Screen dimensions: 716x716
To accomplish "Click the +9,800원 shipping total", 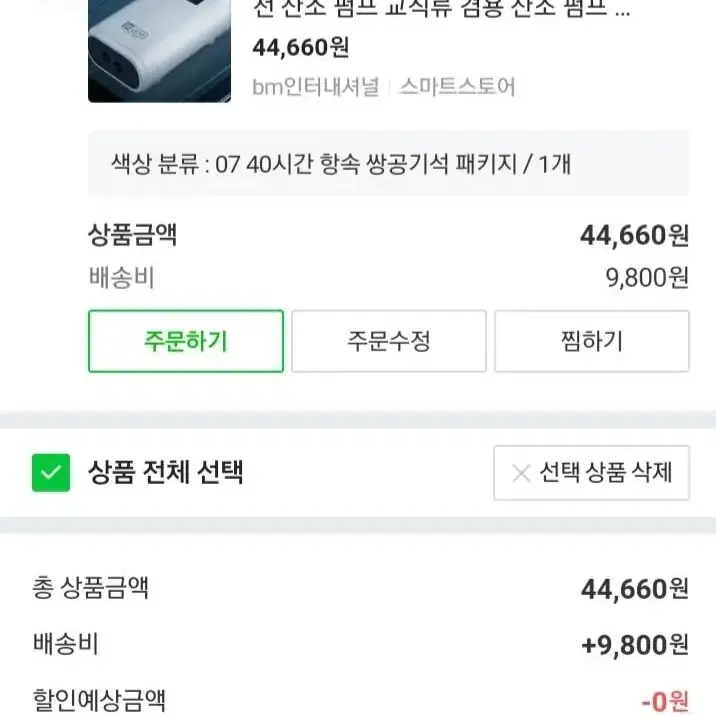I will (635, 645).
